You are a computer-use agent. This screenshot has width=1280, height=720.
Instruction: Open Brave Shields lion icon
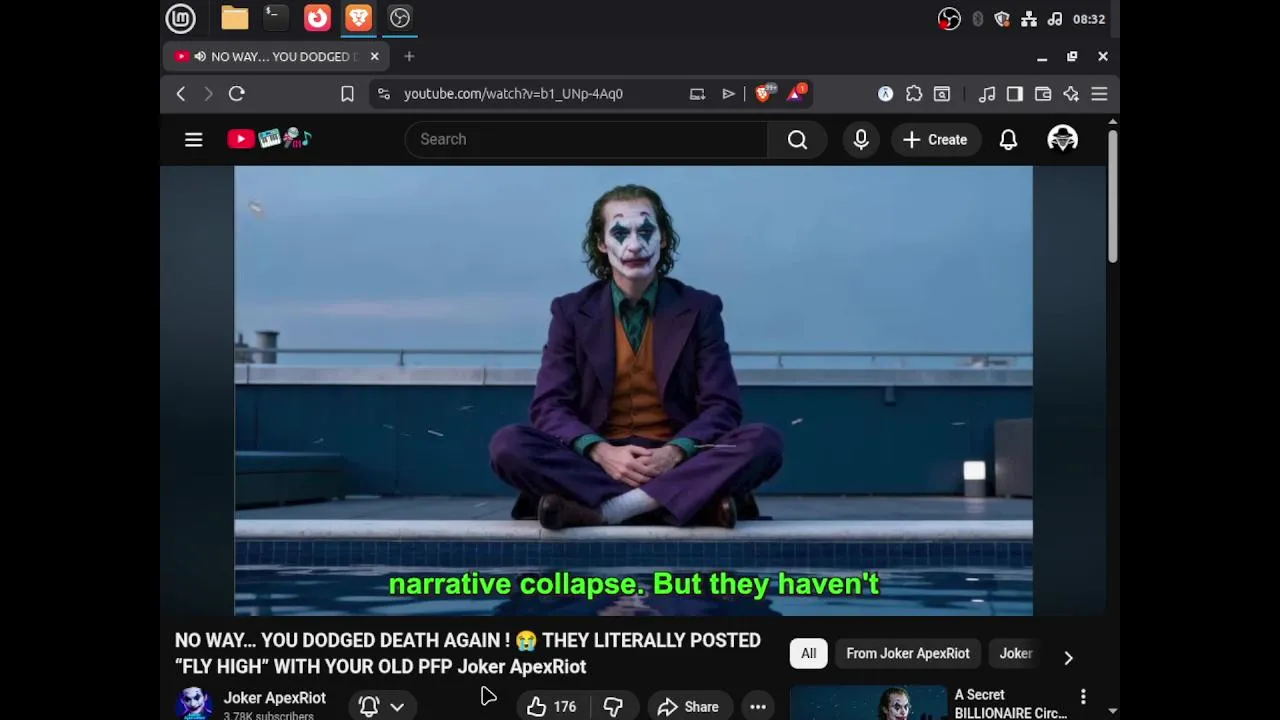(x=764, y=93)
